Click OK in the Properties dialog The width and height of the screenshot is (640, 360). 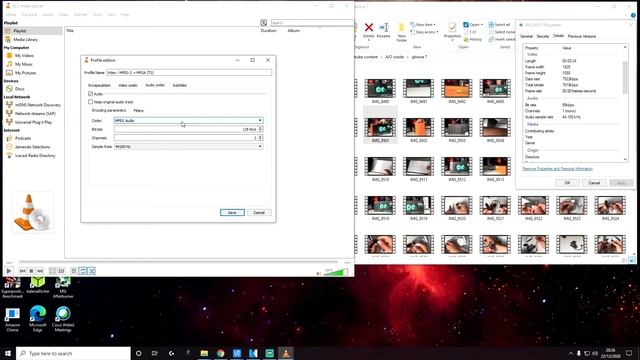[x=567, y=183]
